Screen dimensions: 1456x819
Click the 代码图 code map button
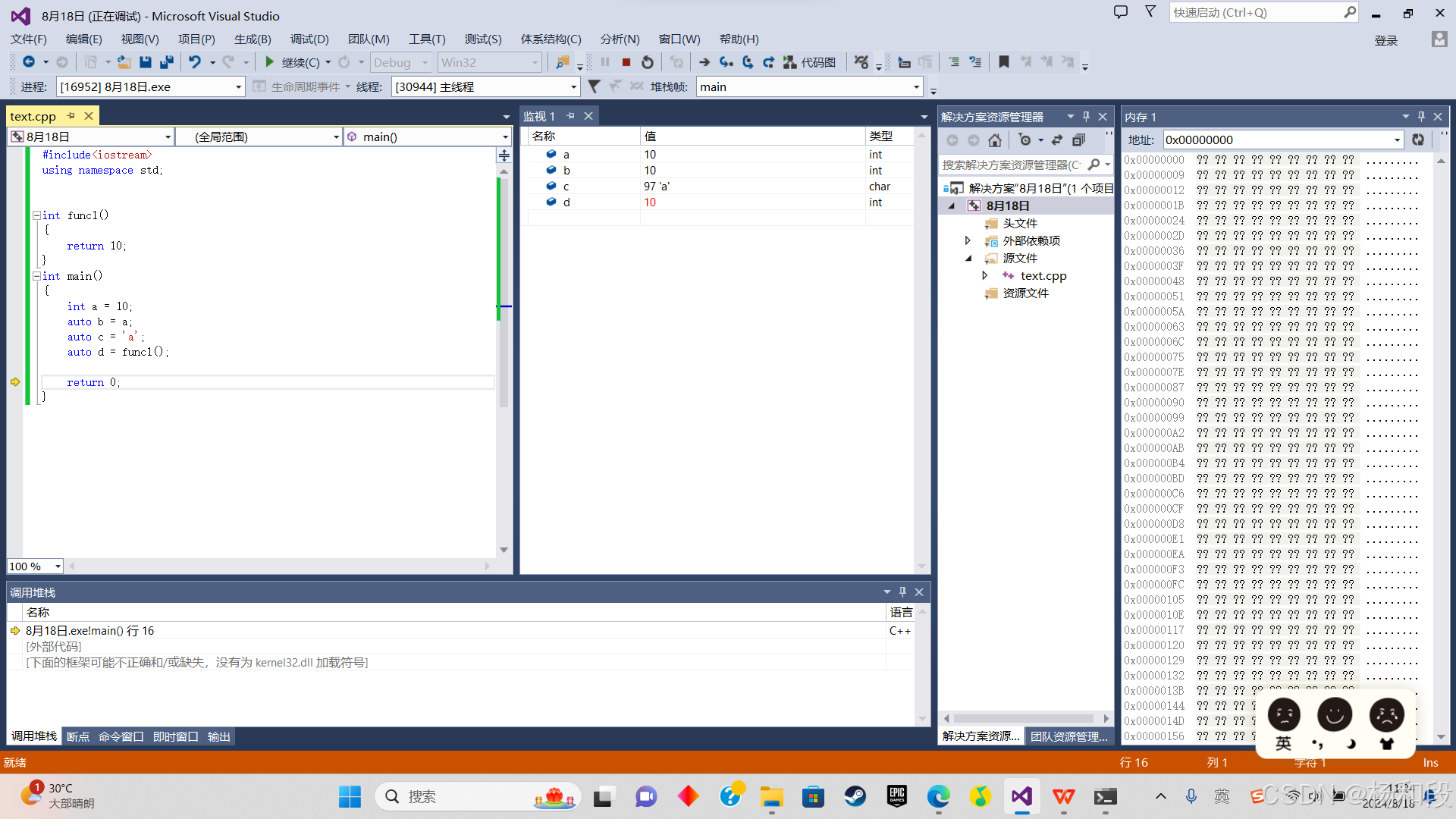coord(810,62)
